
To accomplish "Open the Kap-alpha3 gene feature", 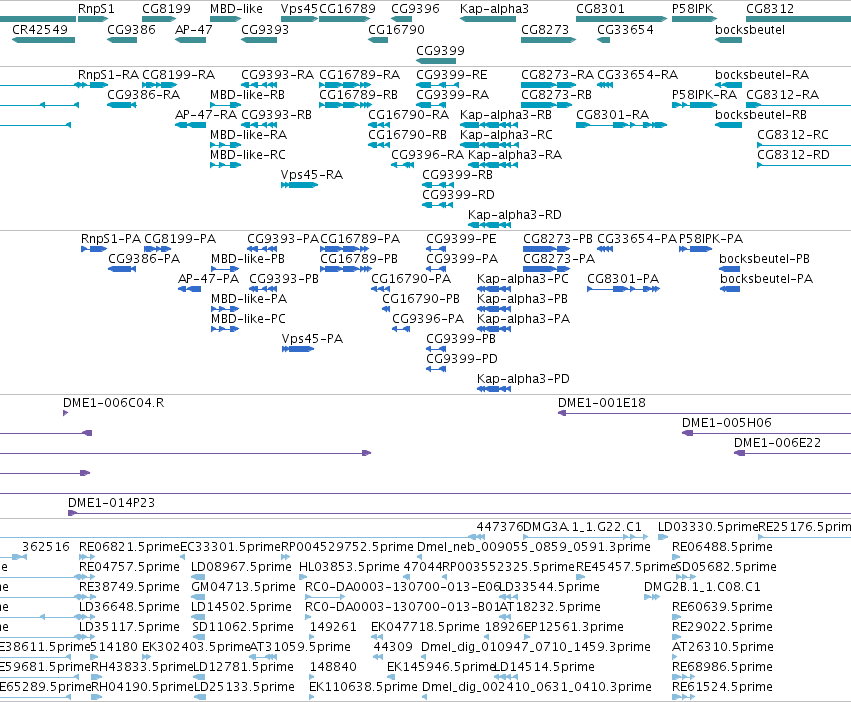I will 488,19.
